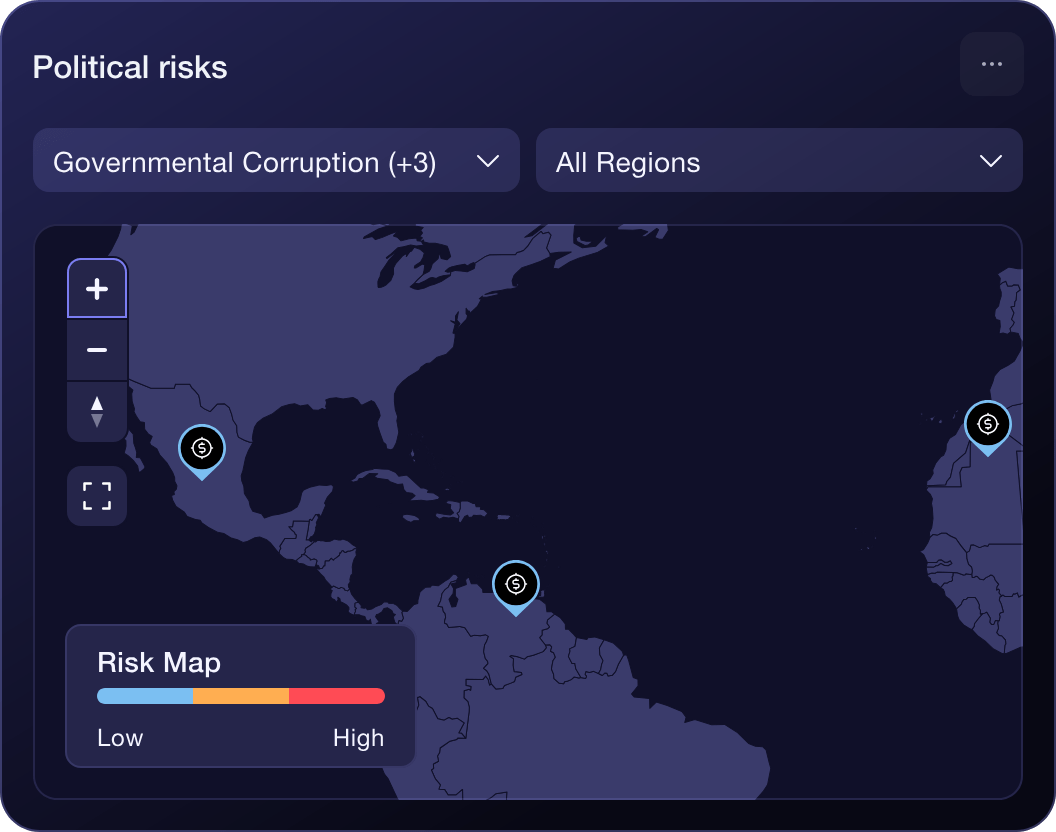The width and height of the screenshot is (1056, 832).
Task: Select the risk marker over Mexico
Action: (x=201, y=450)
